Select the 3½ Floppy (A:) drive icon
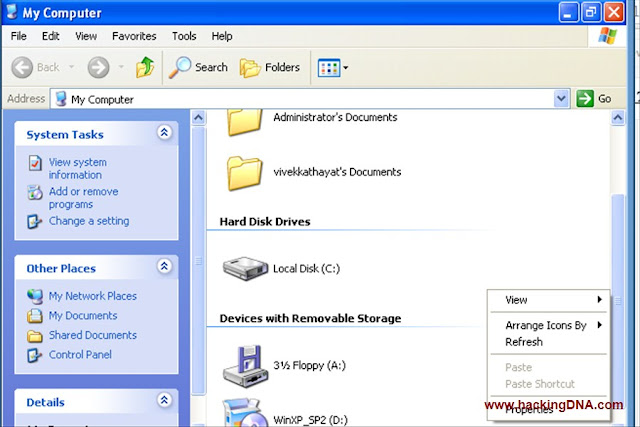The width and height of the screenshot is (640, 427). (245, 366)
